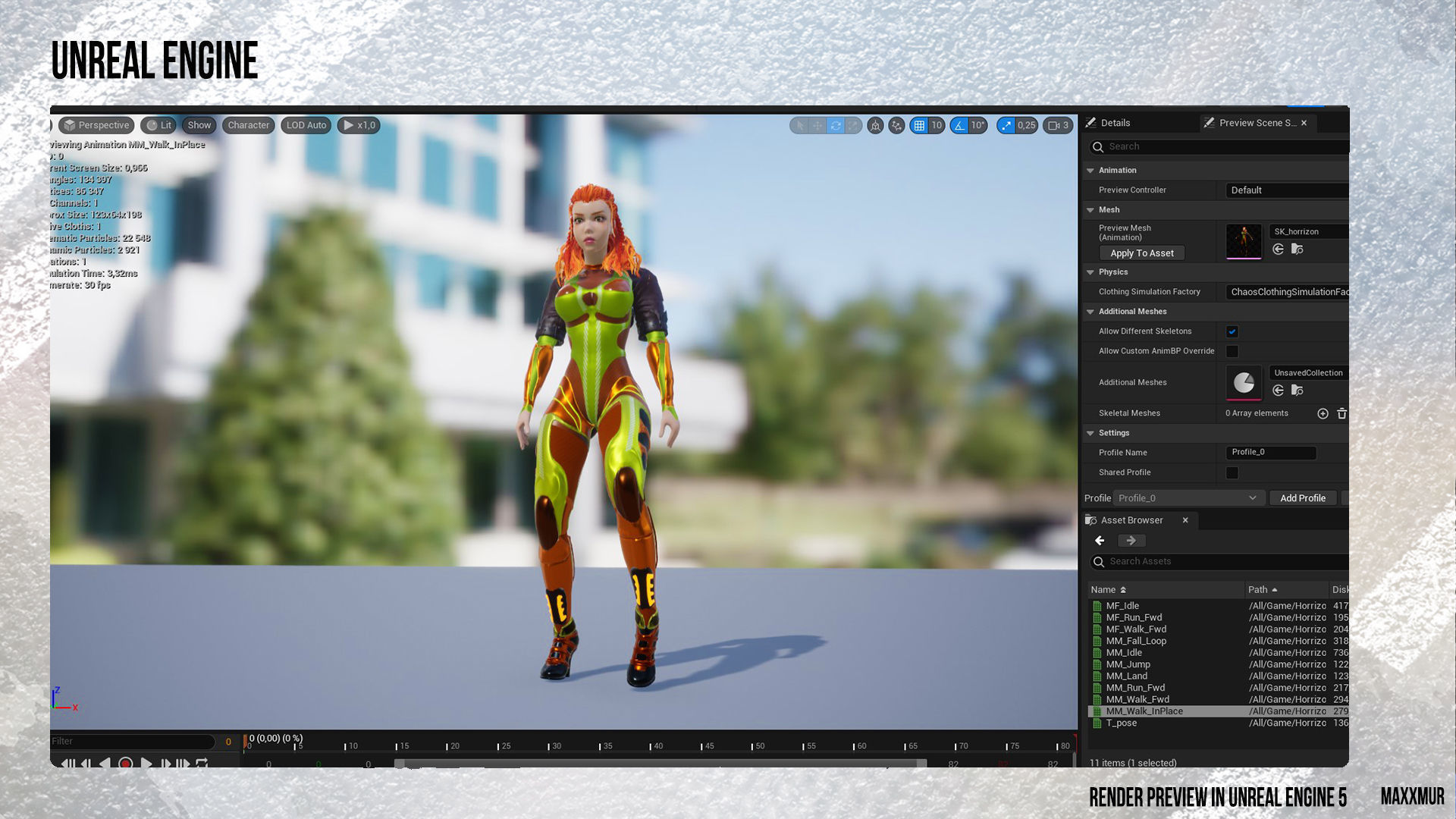Open the Show menu
This screenshot has height=819, width=1456.
[x=199, y=125]
